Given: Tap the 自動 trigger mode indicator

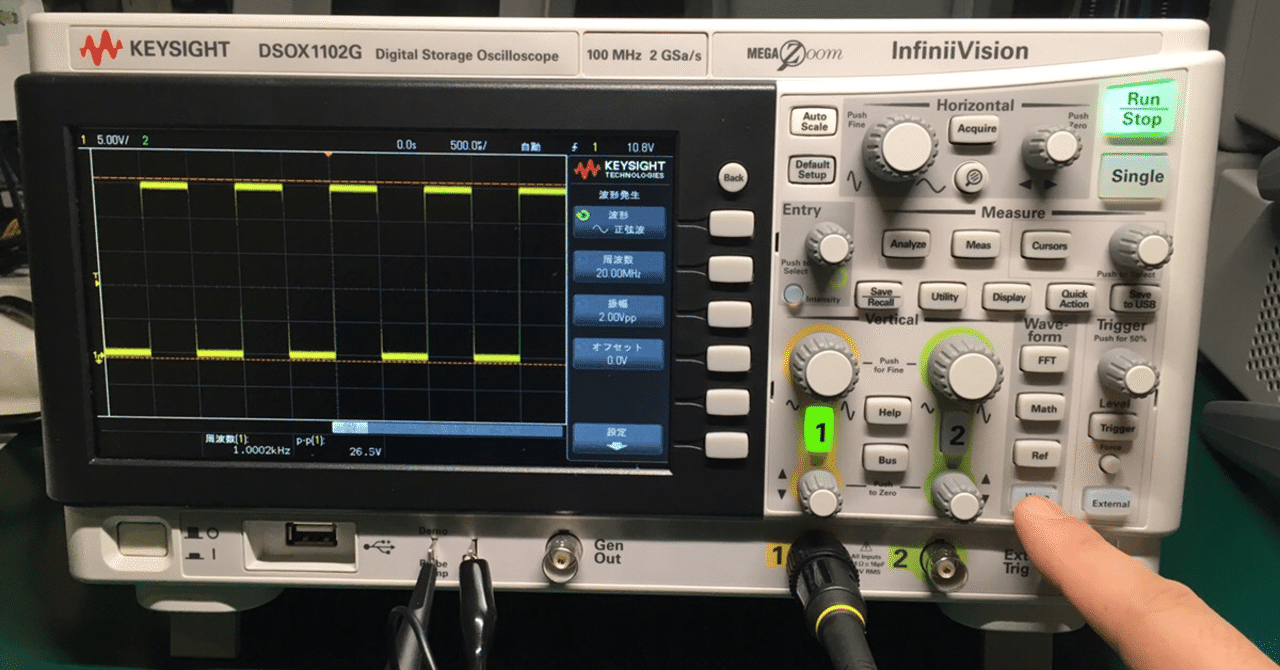Looking at the screenshot, I should (530, 146).
